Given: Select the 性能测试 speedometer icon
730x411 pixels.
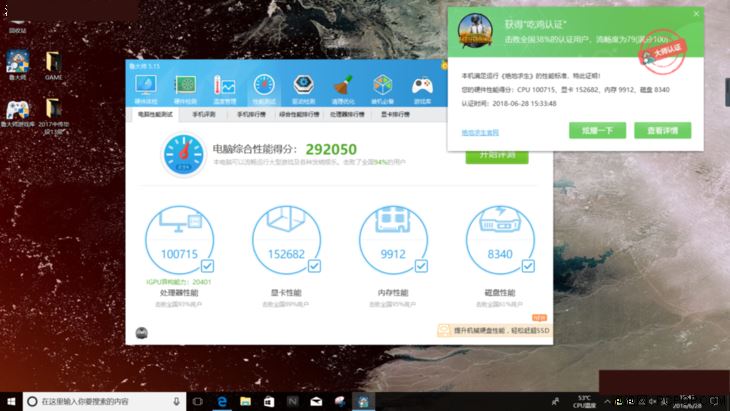Looking at the screenshot, I should (264, 88).
